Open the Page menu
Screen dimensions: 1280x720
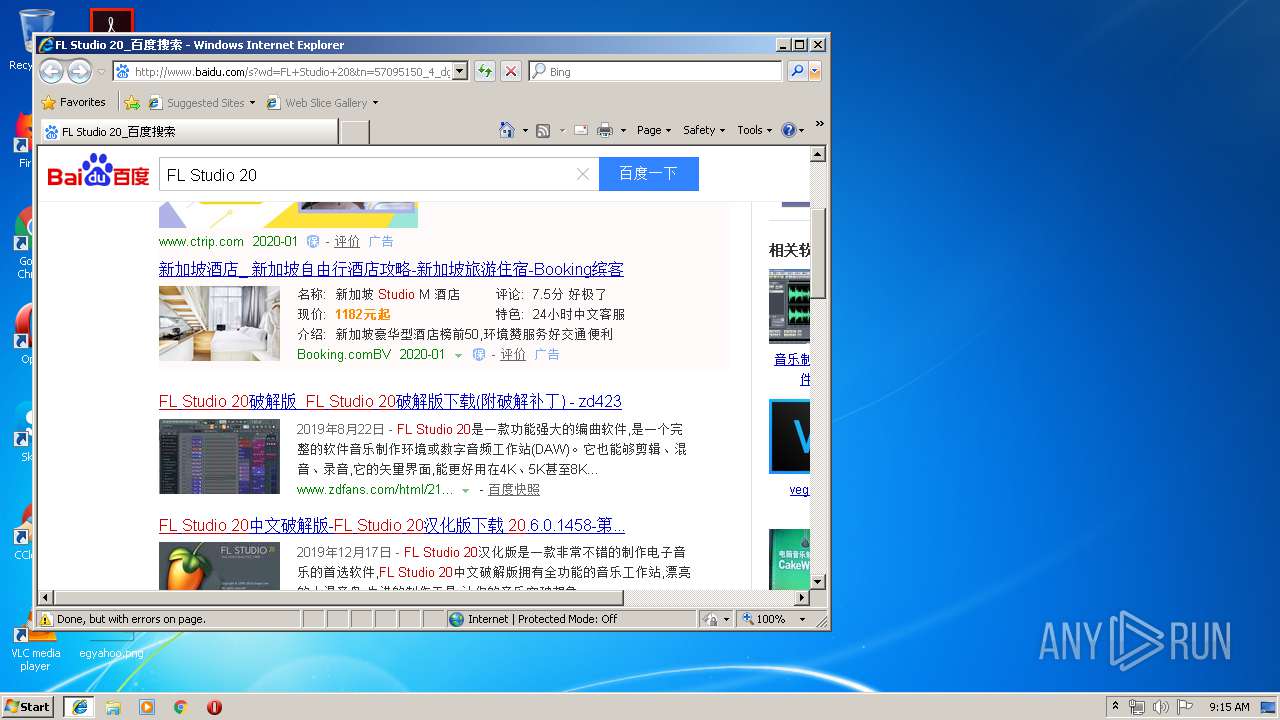pos(654,130)
